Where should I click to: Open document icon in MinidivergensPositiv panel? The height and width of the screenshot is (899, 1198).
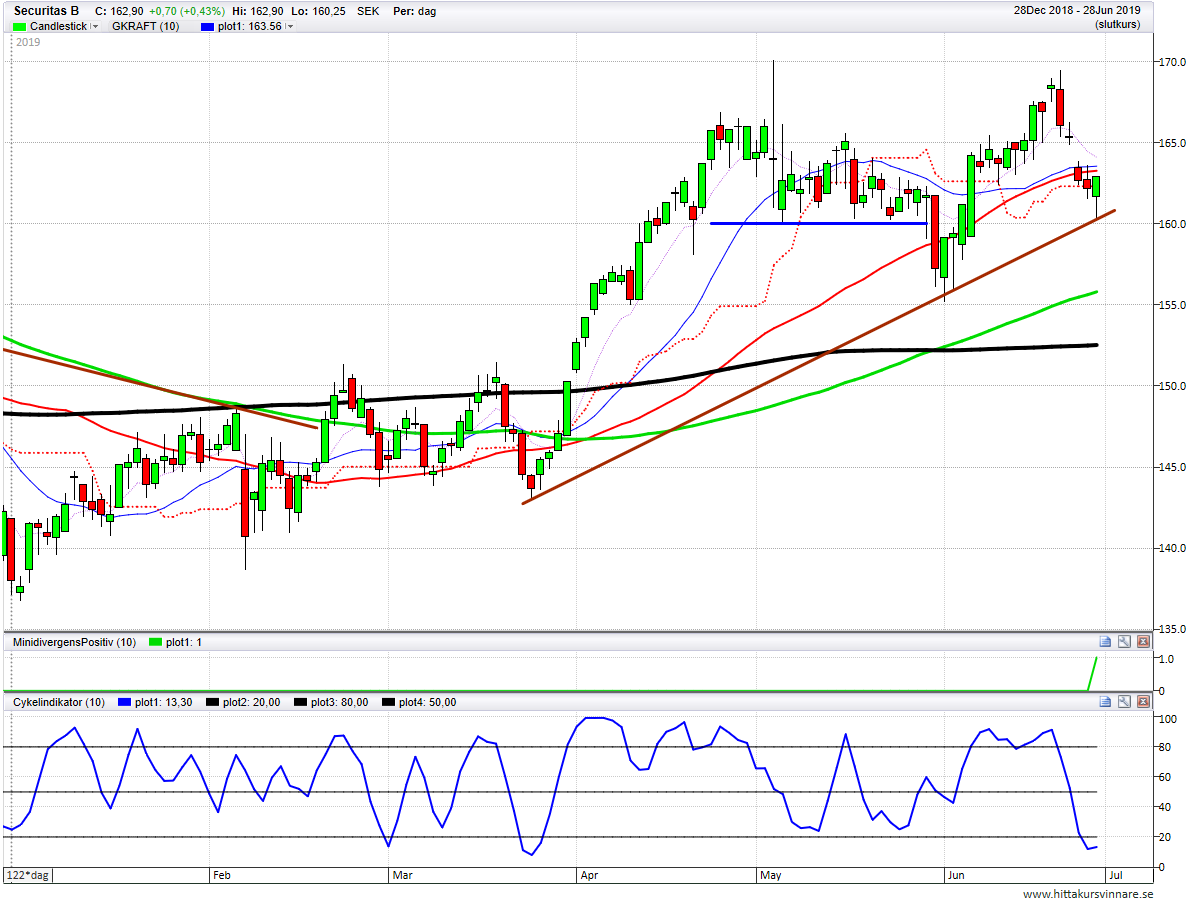tap(1105, 642)
